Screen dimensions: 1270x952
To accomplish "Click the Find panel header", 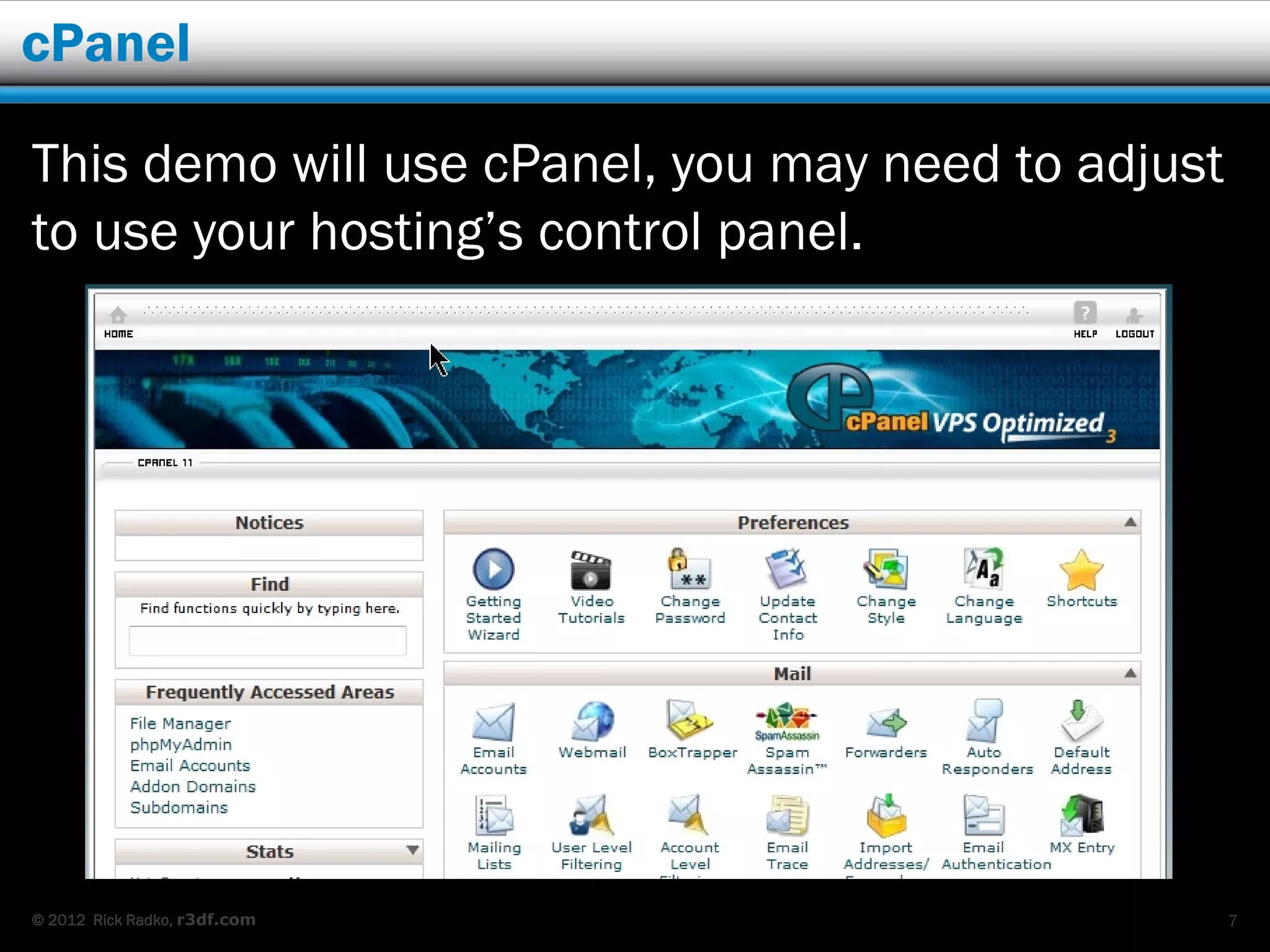I will (x=269, y=584).
